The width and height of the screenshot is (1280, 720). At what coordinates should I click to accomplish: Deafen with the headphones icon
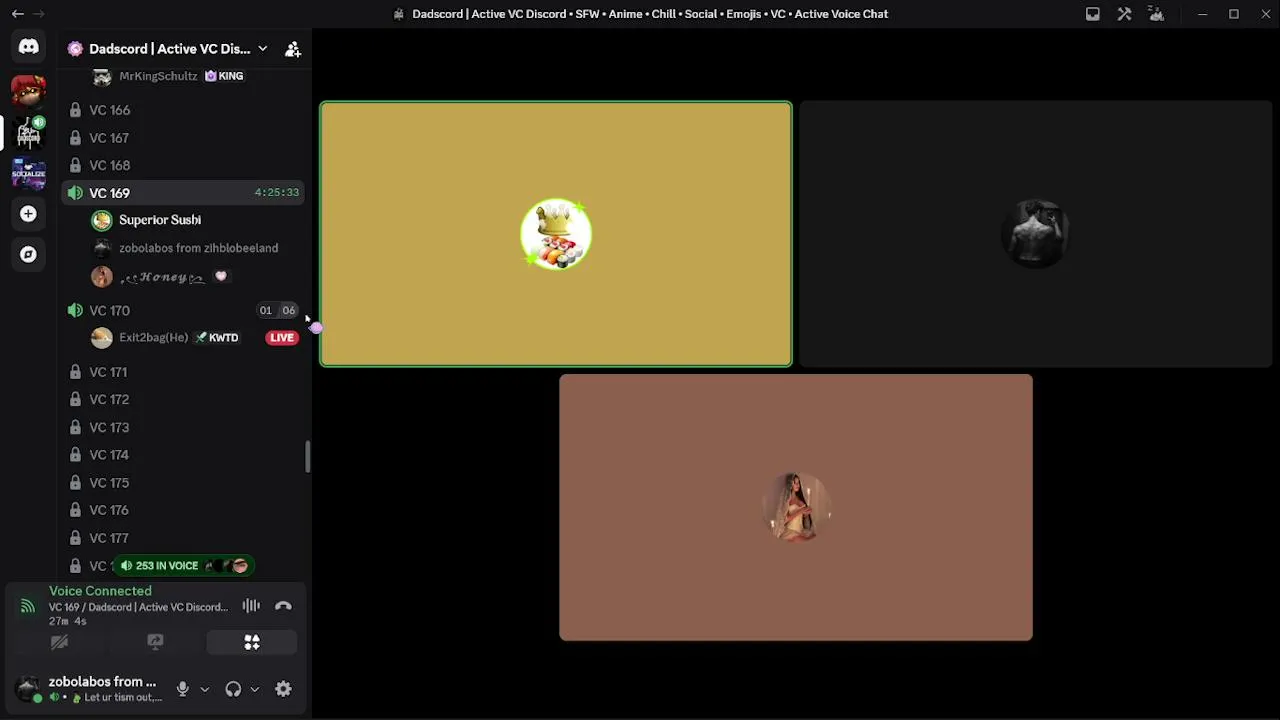[x=233, y=689]
